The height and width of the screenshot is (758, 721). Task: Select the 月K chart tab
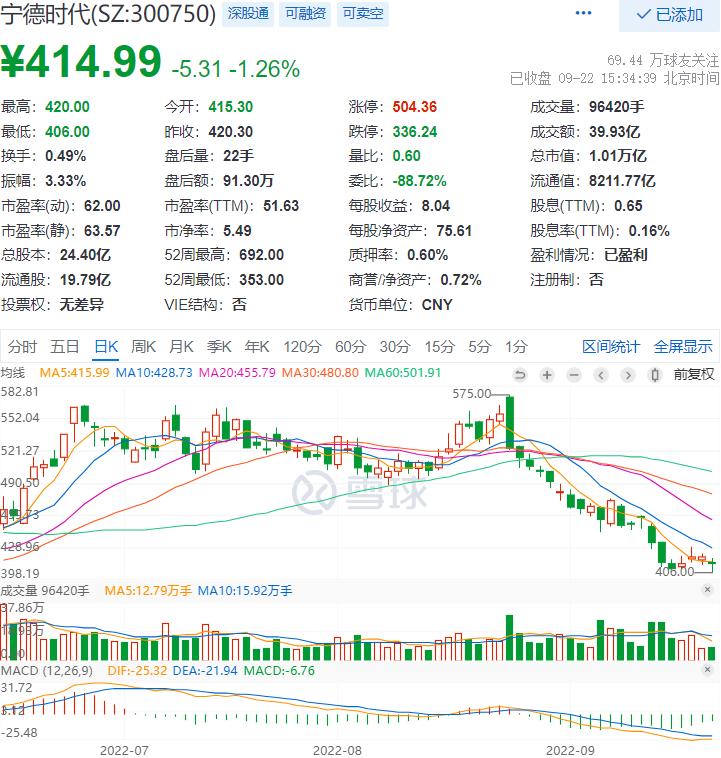pos(181,347)
